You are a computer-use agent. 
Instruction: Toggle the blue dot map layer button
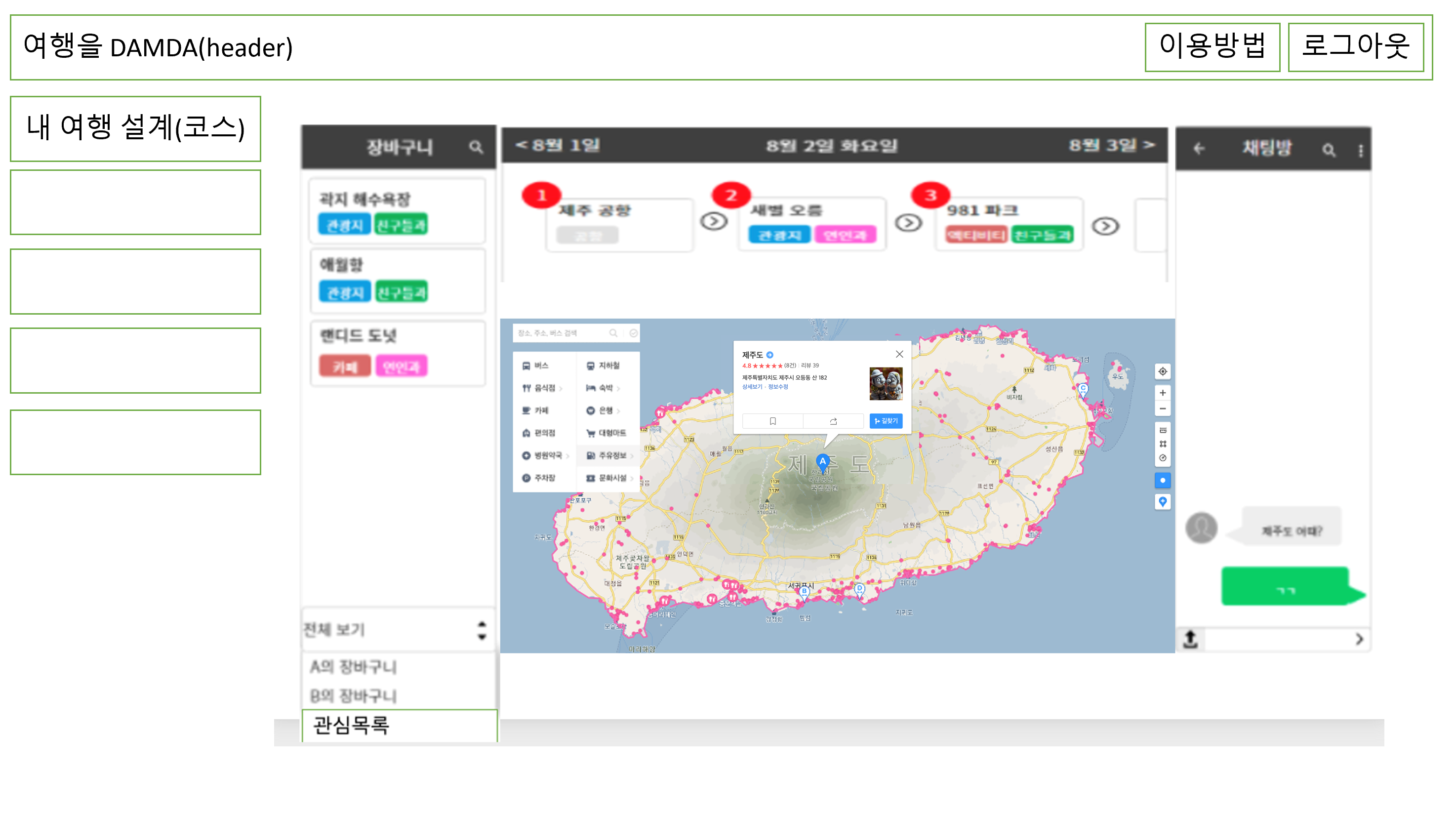coord(1162,480)
